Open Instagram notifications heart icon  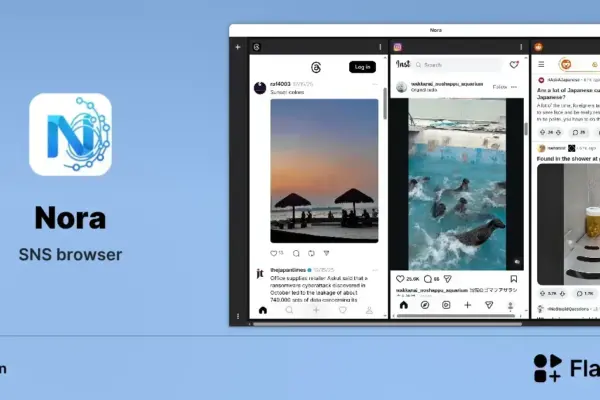tap(514, 65)
